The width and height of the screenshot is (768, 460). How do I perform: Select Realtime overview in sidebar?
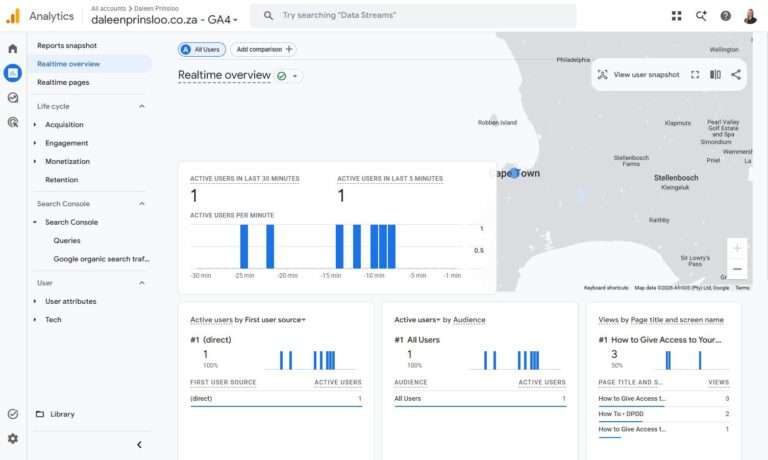69,64
